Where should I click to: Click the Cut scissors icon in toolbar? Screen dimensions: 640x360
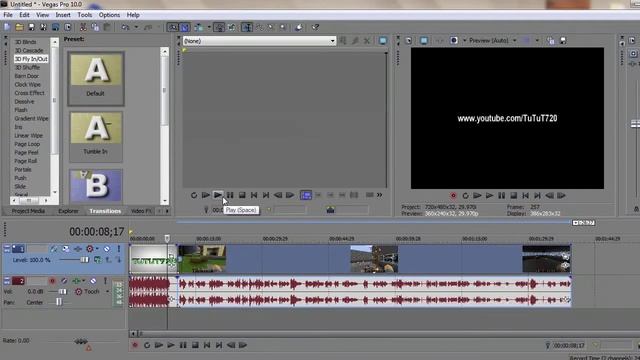click(x=83, y=27)
